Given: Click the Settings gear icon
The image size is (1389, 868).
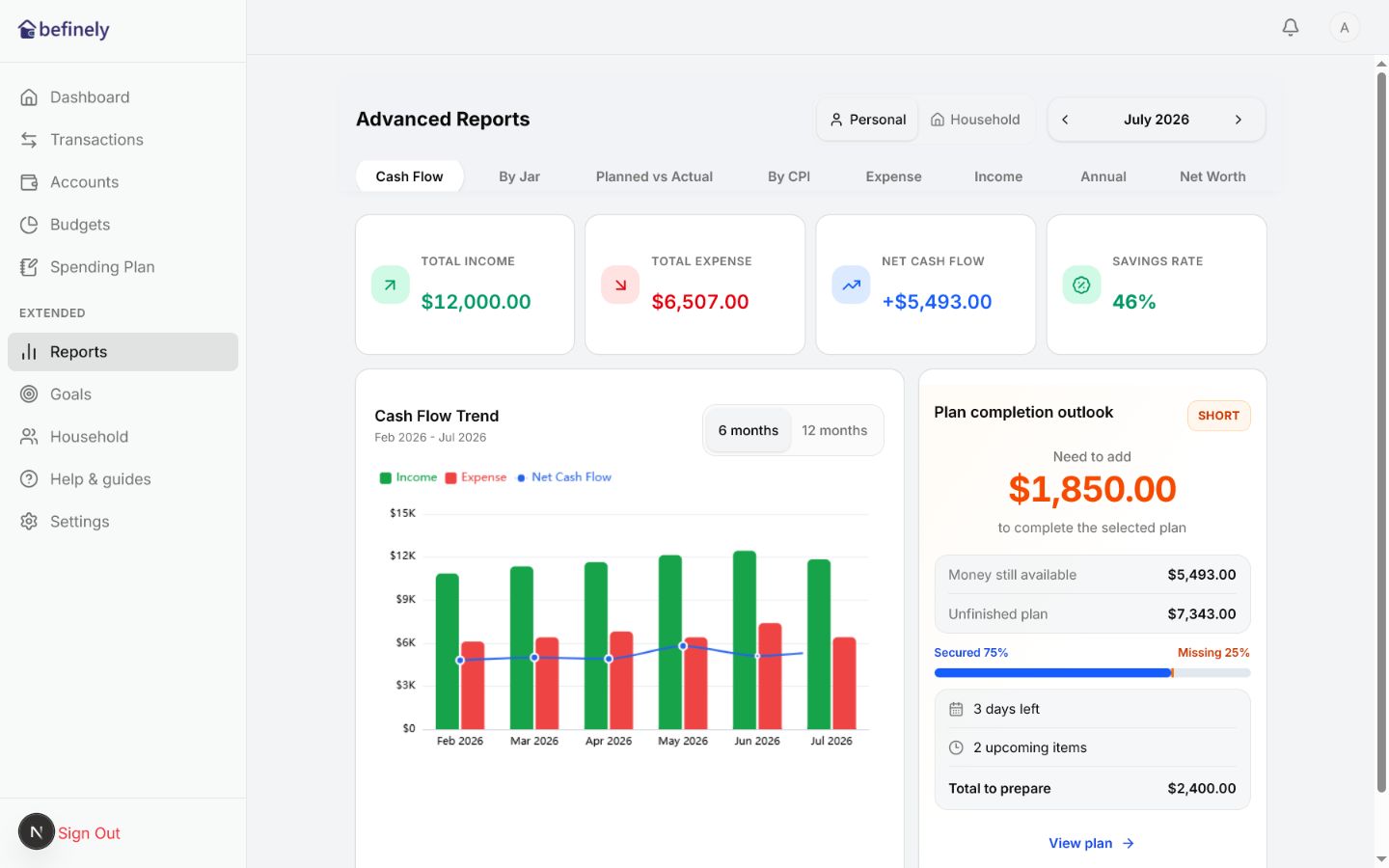Looking at the screenshot, I should tap(29, 522).
